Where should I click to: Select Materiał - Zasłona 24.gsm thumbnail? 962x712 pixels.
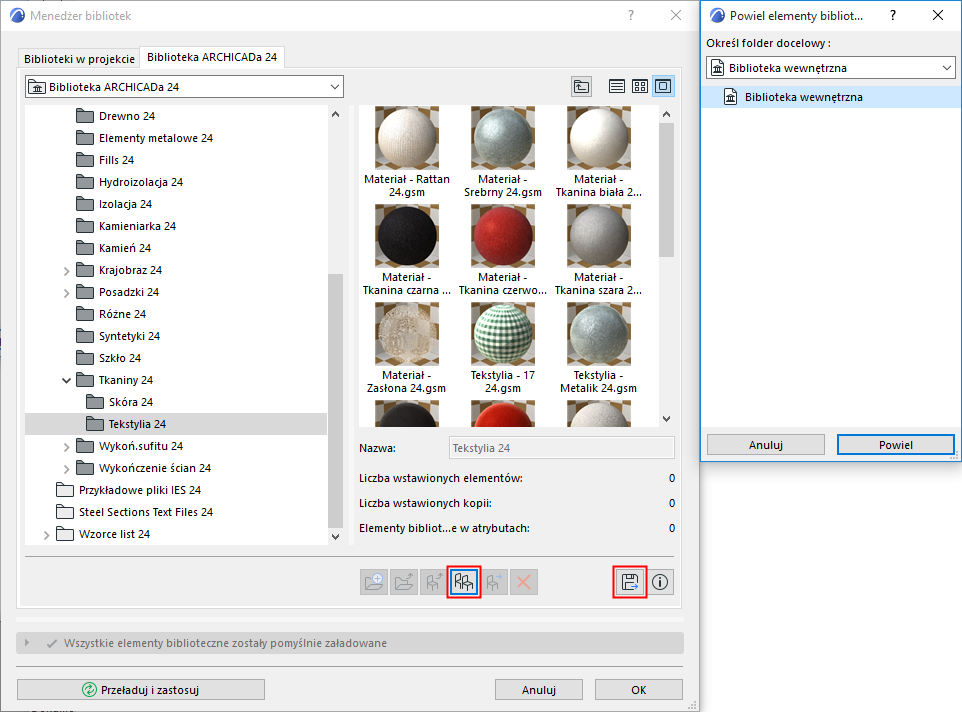[407, 334]
